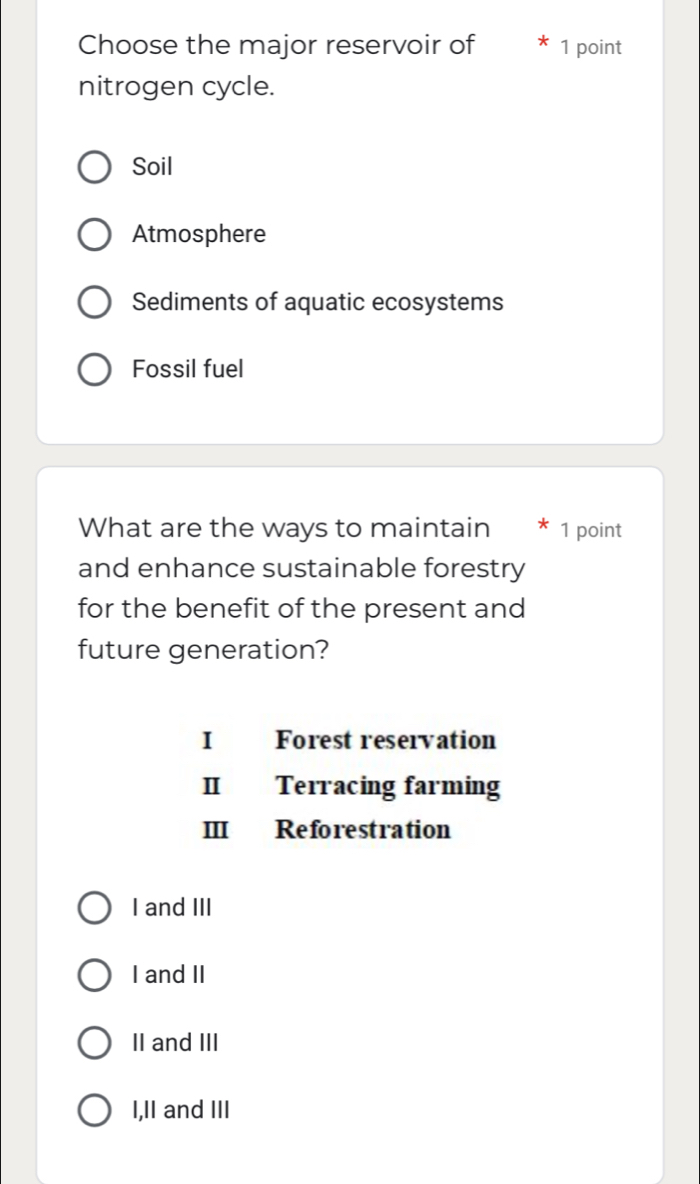Pick the I,II and III answer
This screenshot has height=1184, width=700.
[x=94, y=1109]
